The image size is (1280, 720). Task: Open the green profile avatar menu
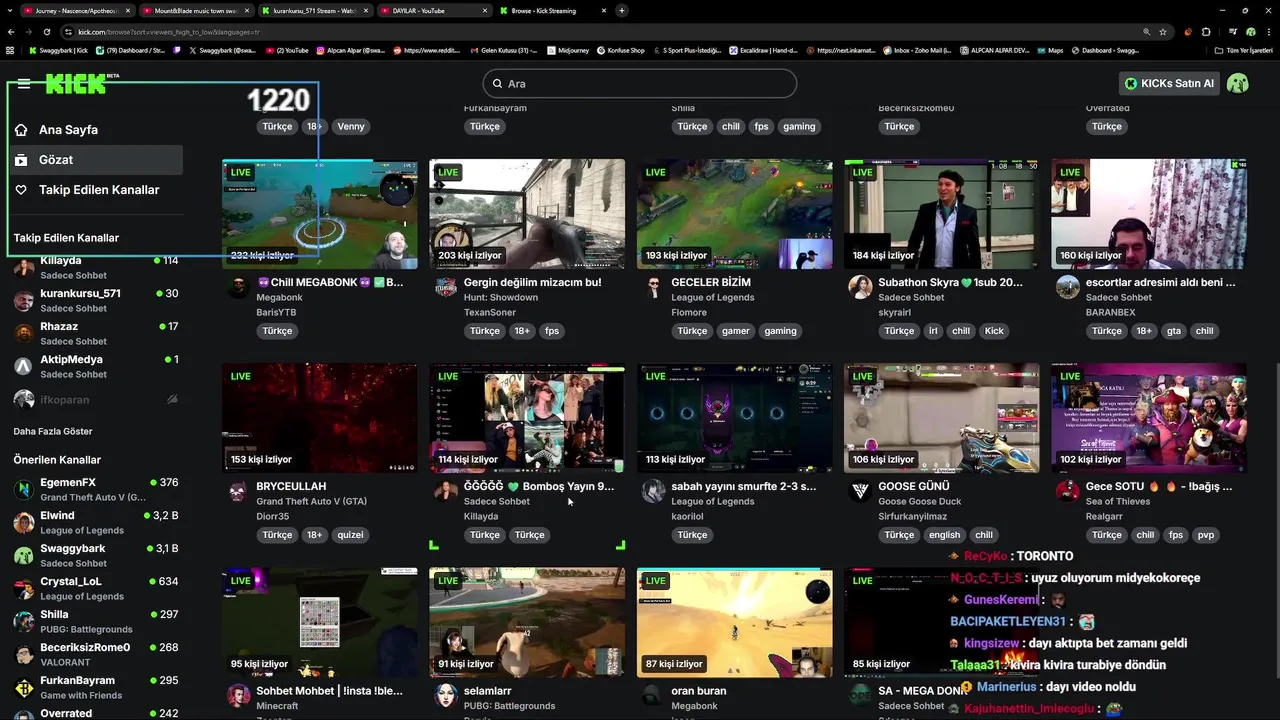tap(1238, 84)
